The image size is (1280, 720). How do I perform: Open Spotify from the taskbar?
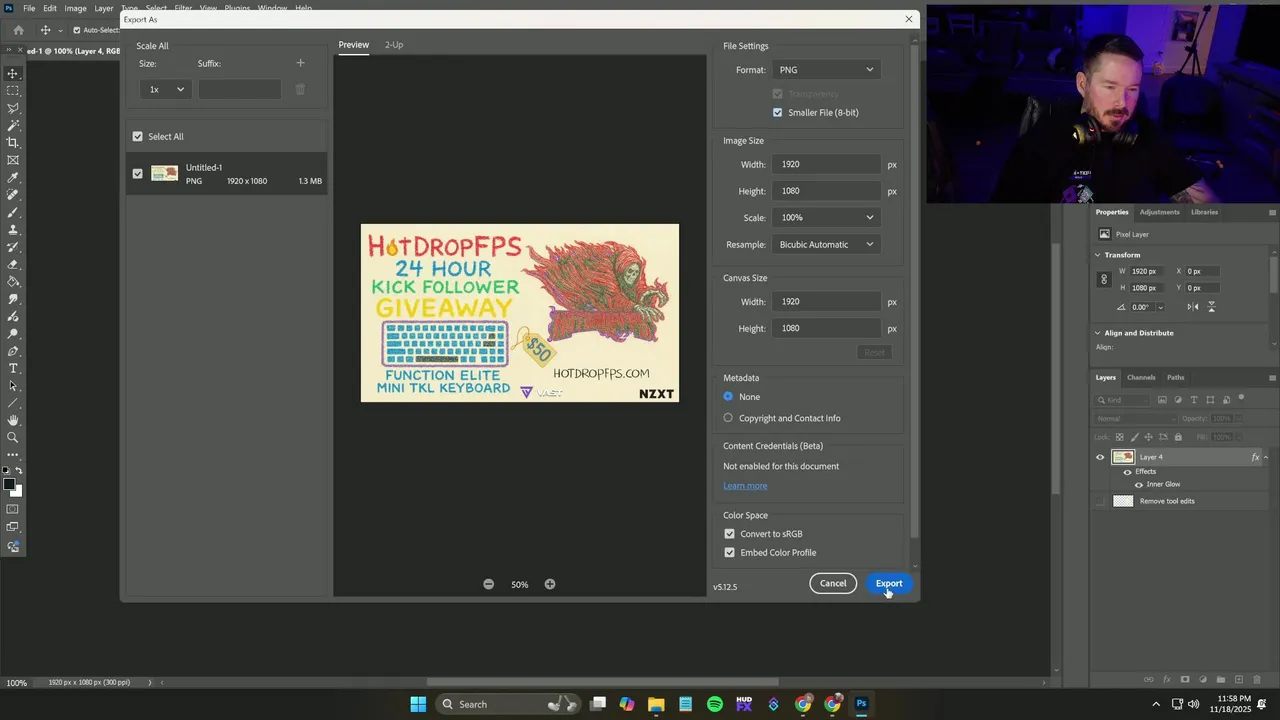(x=715, y=704)
